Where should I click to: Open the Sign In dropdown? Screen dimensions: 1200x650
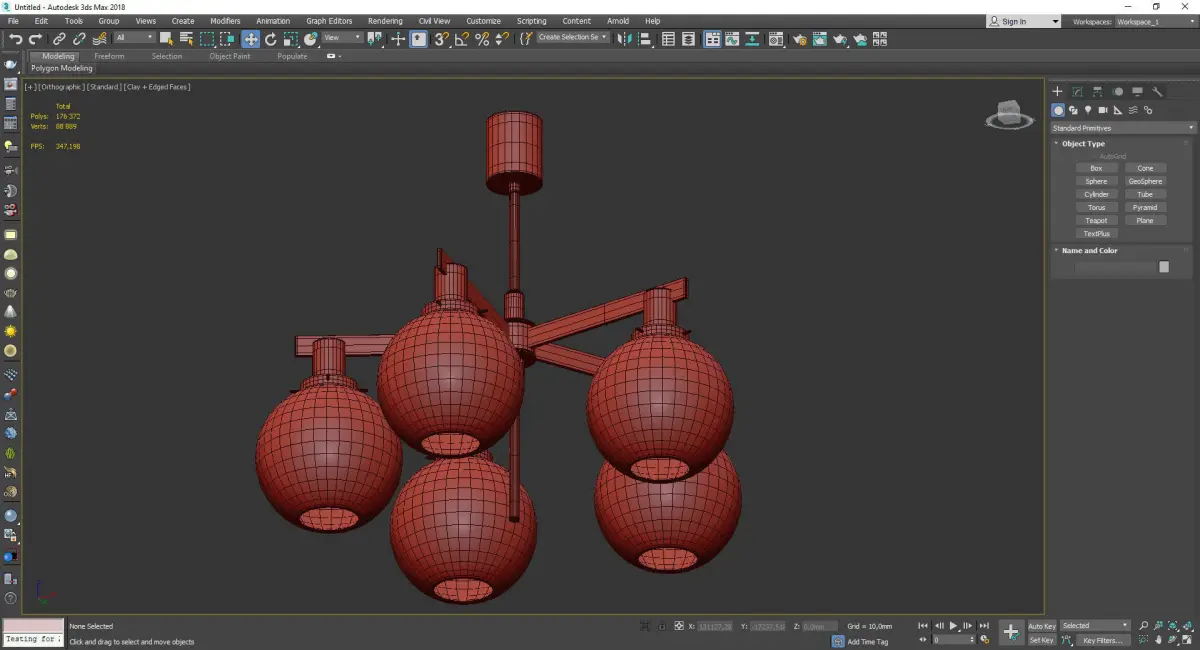coord(1023,21)
